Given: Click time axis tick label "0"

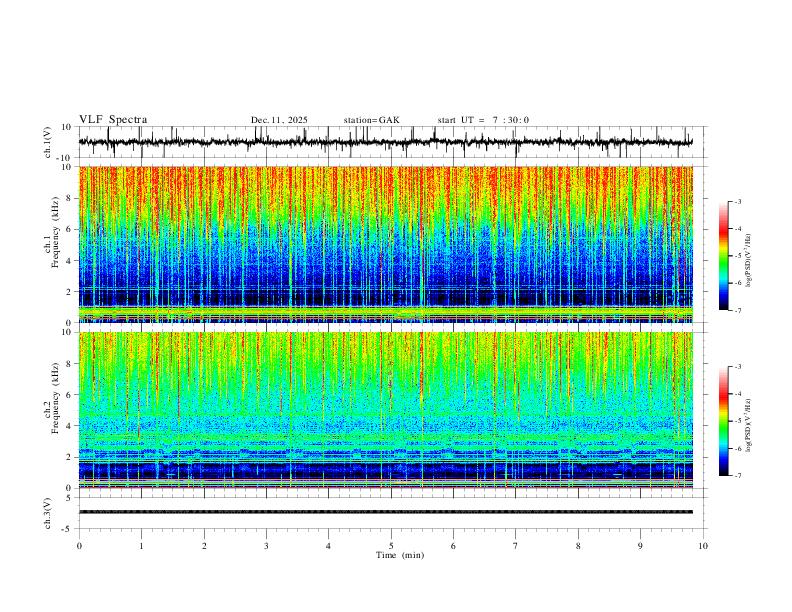Looking at the screenshot, I should (x=79, y=546).
